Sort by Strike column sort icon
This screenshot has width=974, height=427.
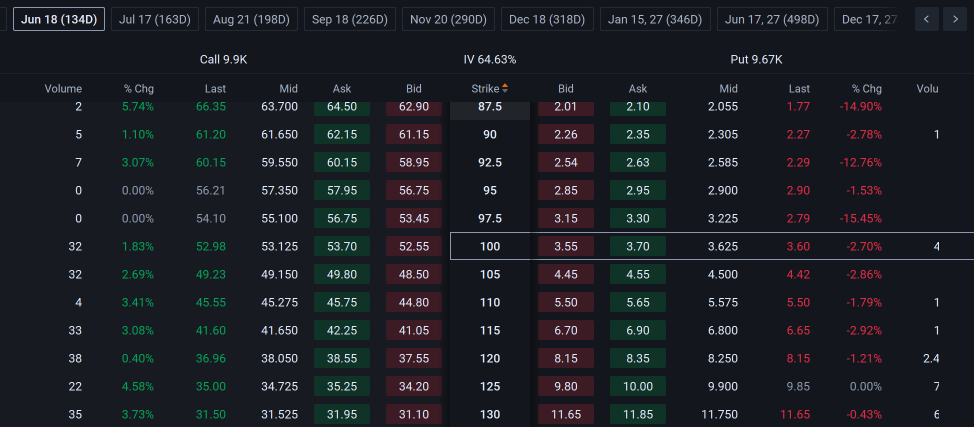pos(505,89)
